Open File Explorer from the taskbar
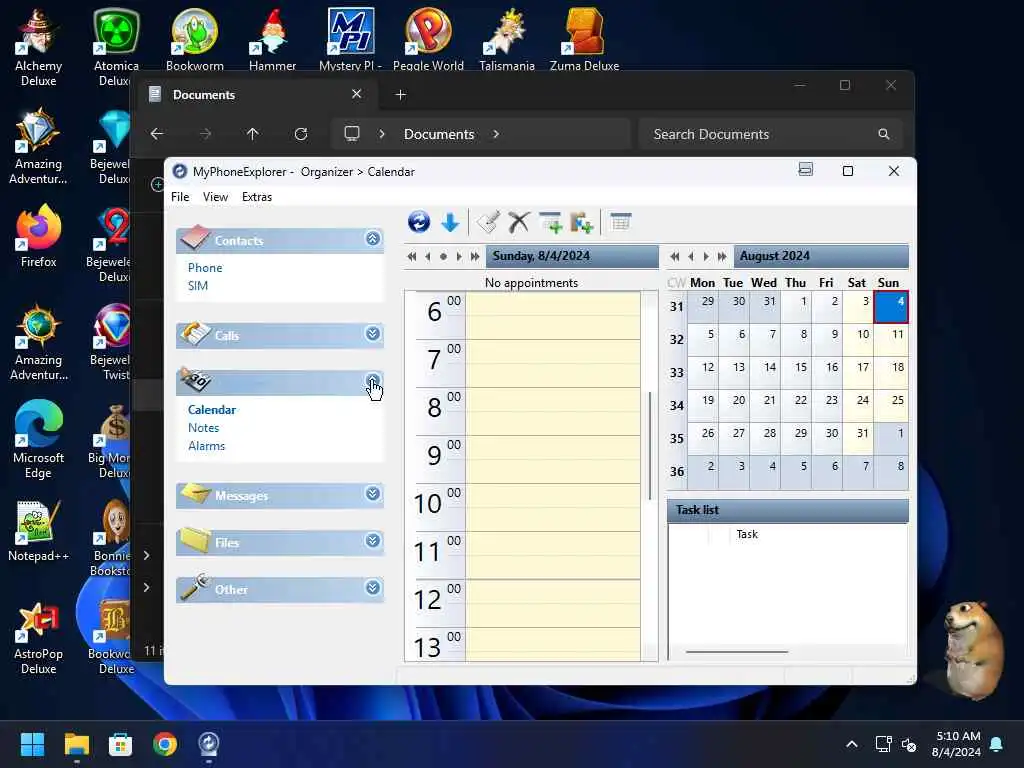The width and height of the screenshot is (1024, 768). [76, 744]
